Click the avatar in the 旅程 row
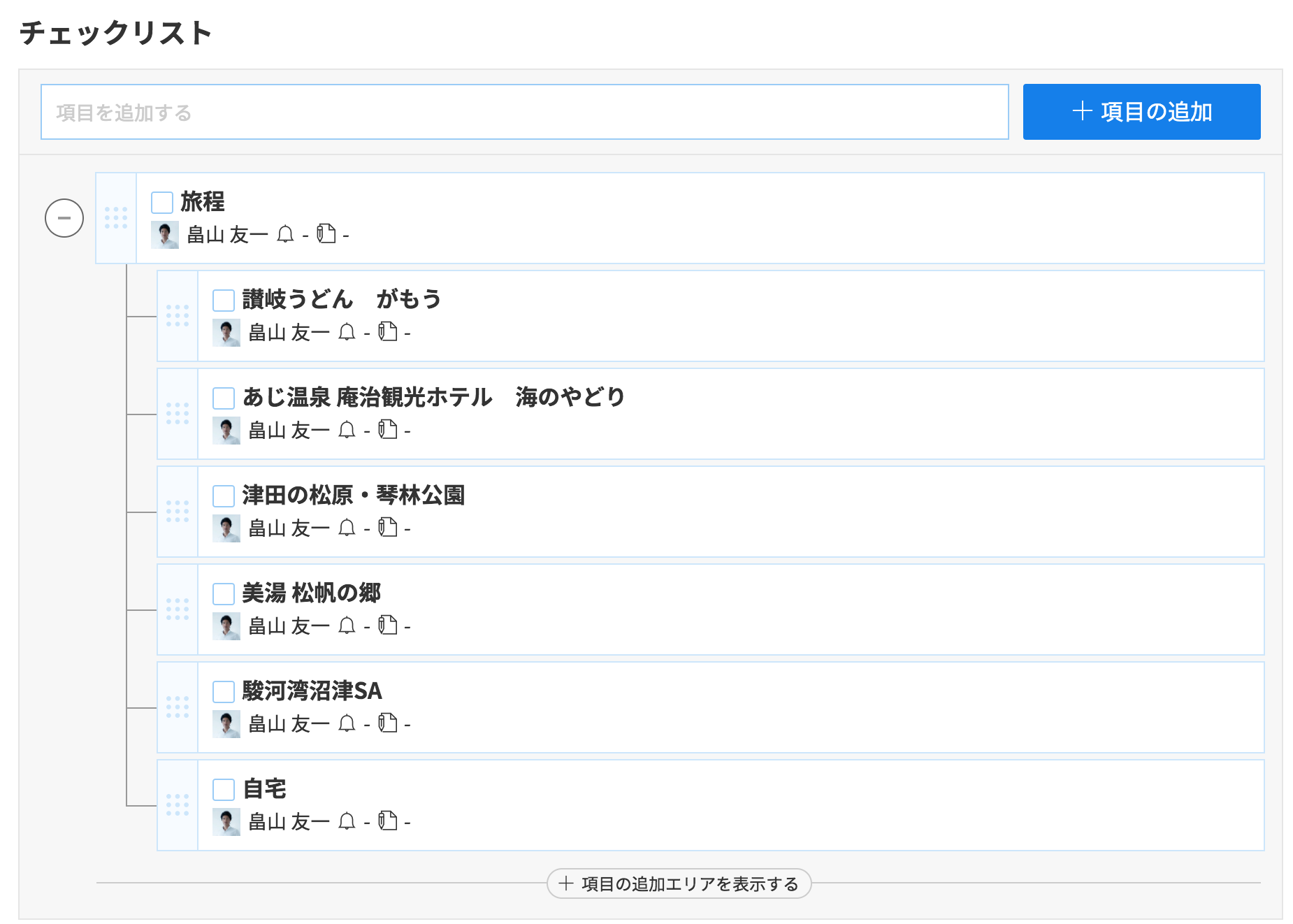This screenshot has height=924, width=1293. point(165,235)
